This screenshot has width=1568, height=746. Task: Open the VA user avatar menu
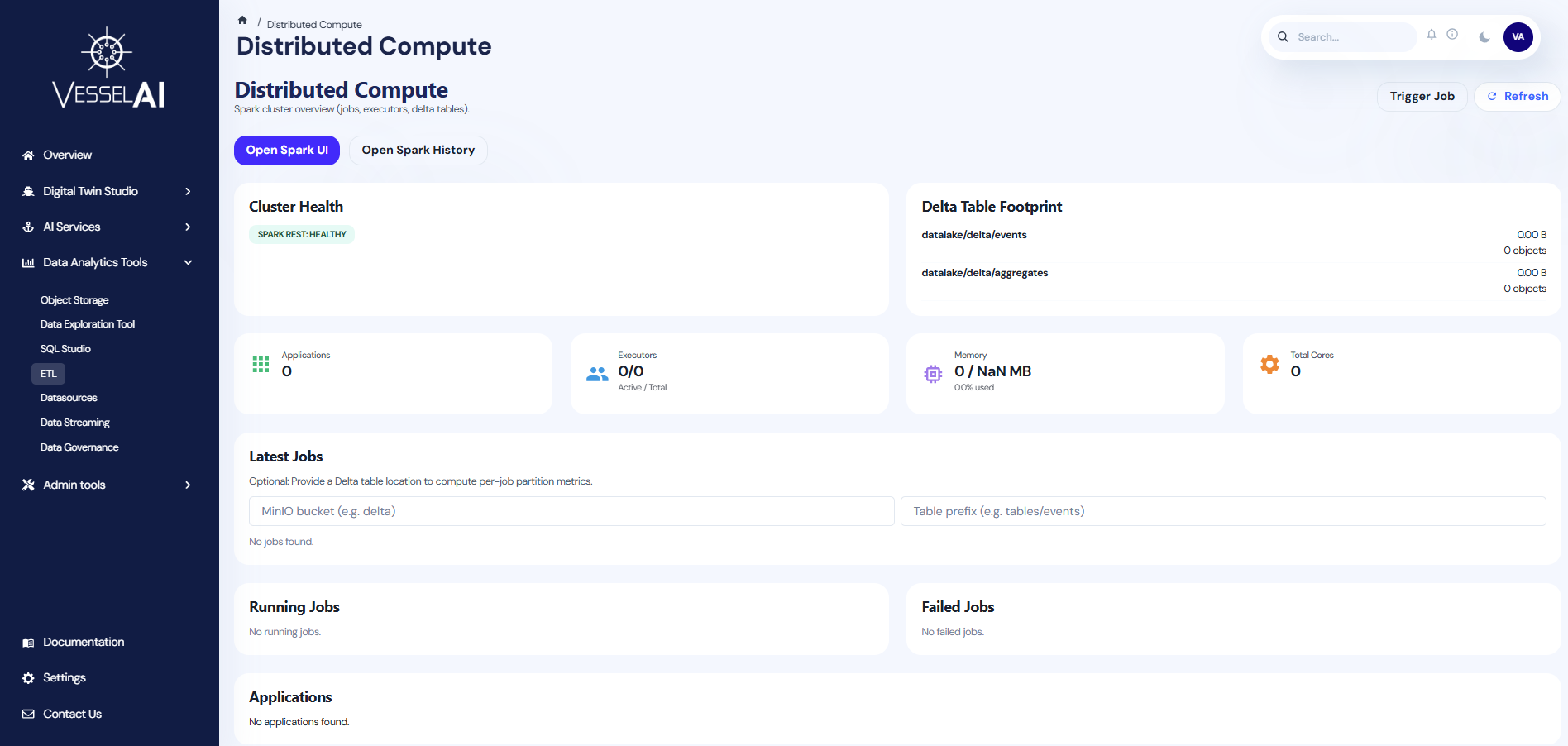(x=1518, y=37)
